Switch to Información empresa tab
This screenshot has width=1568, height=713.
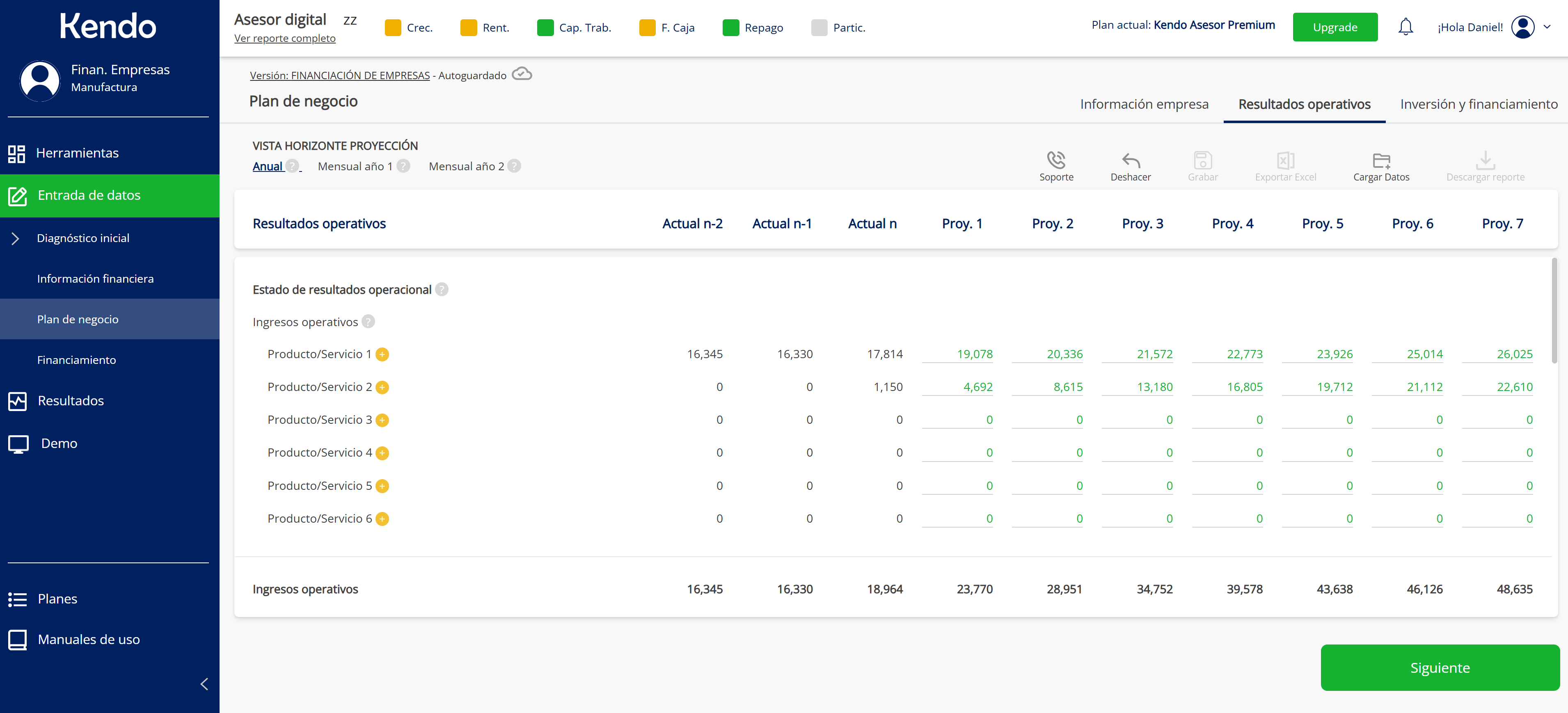(x=1144, y=104)
